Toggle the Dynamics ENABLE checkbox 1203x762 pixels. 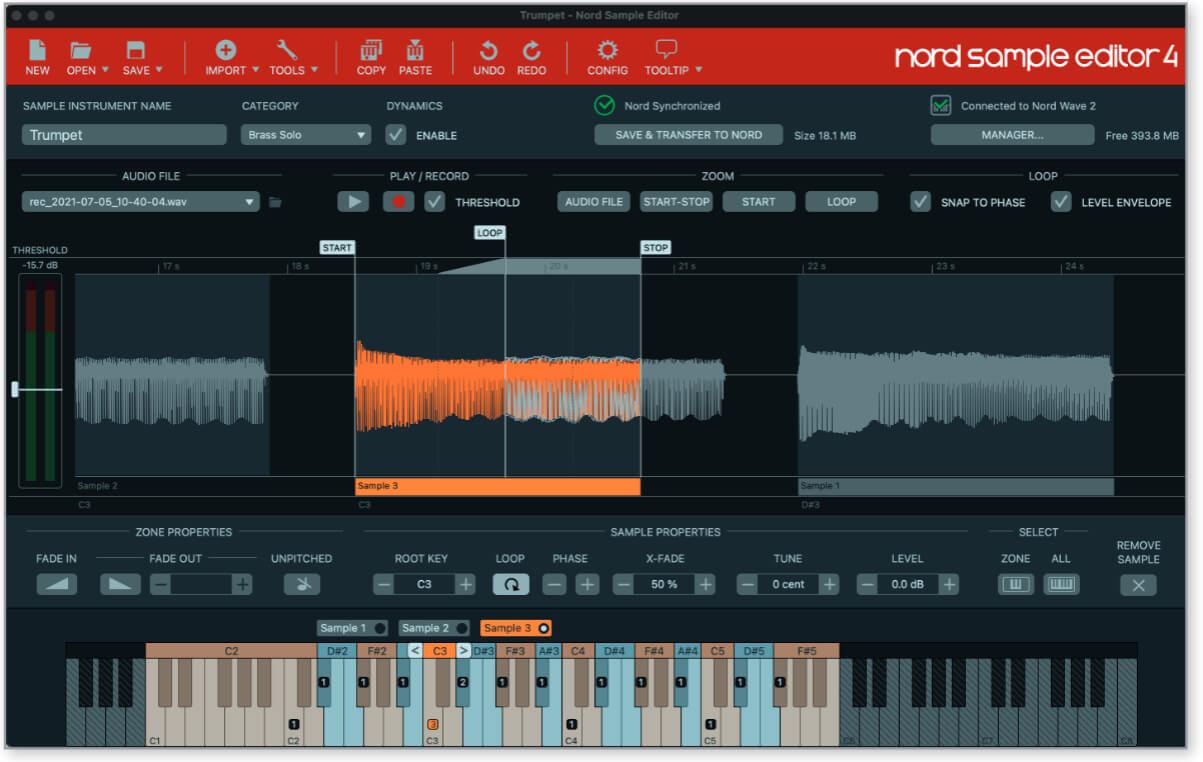(397, 135)
